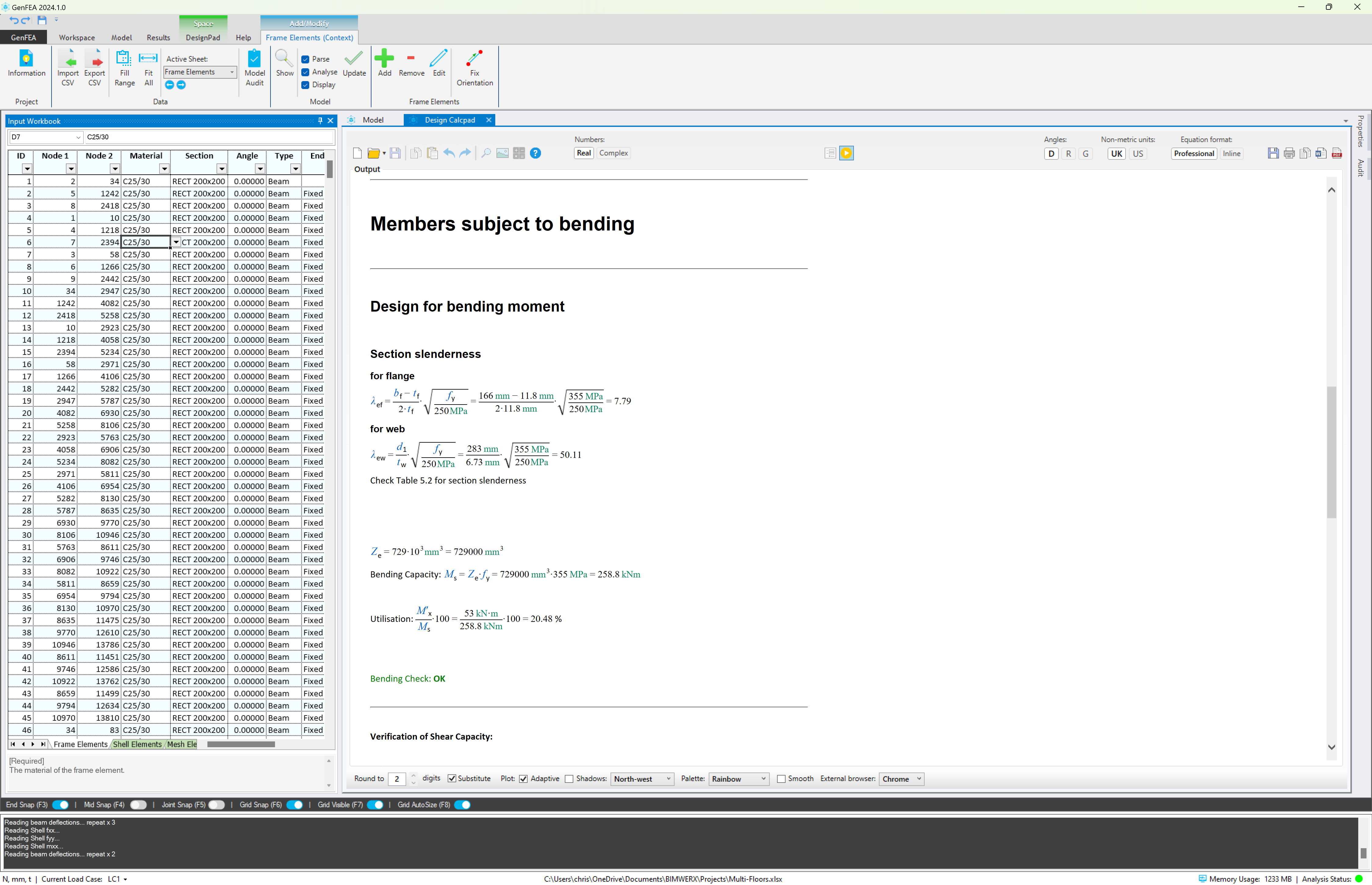The height and width of the screenshot is (885, 1372).
Task: Open the Material column filter dropdown
Action: (164, 168)
